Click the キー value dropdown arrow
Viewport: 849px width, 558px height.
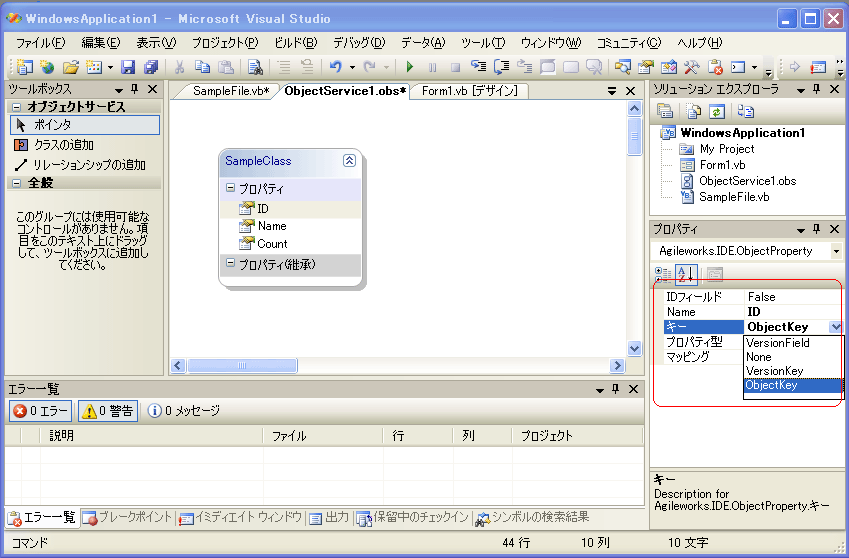835,327
